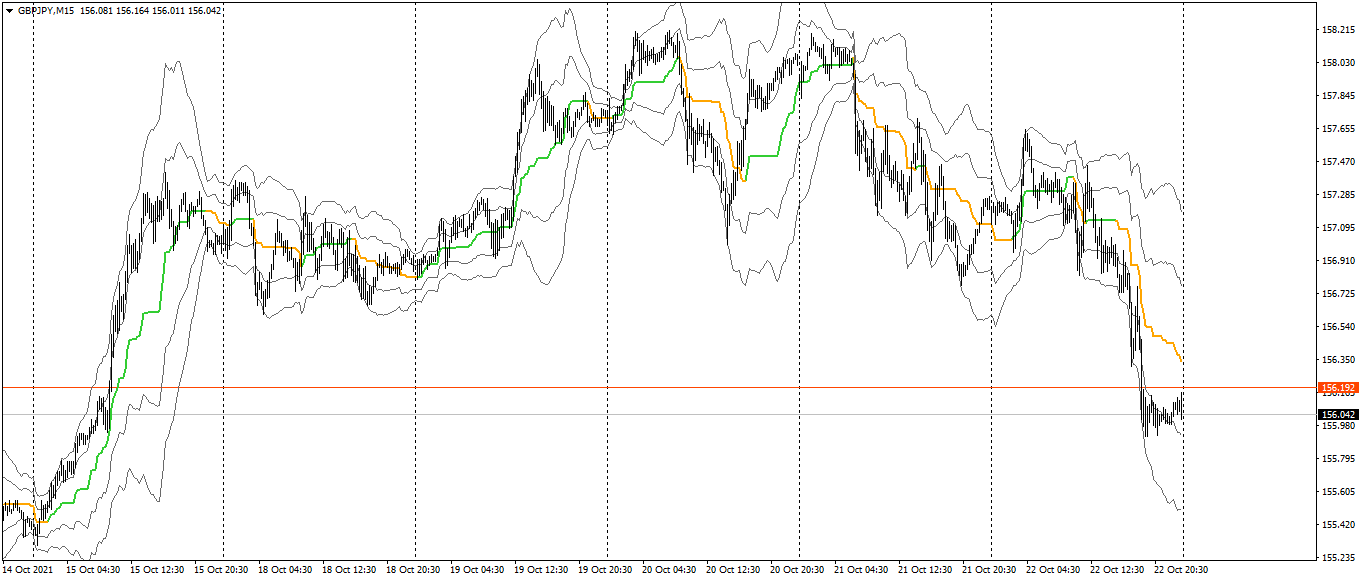The image size is (1362, 581).
Task: Click the 21 Oct 12:30 time label
Action: (926, 570)
